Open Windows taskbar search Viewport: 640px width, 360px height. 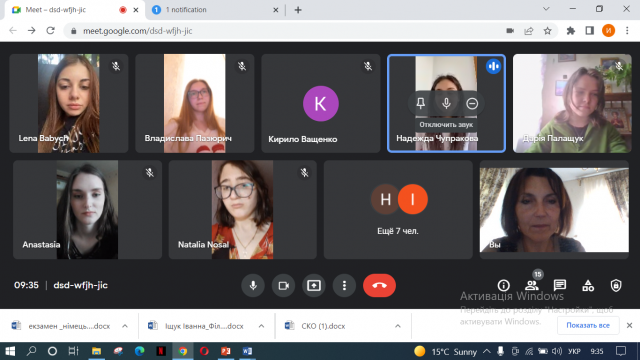pyautogui.click(x=31, y=351)
